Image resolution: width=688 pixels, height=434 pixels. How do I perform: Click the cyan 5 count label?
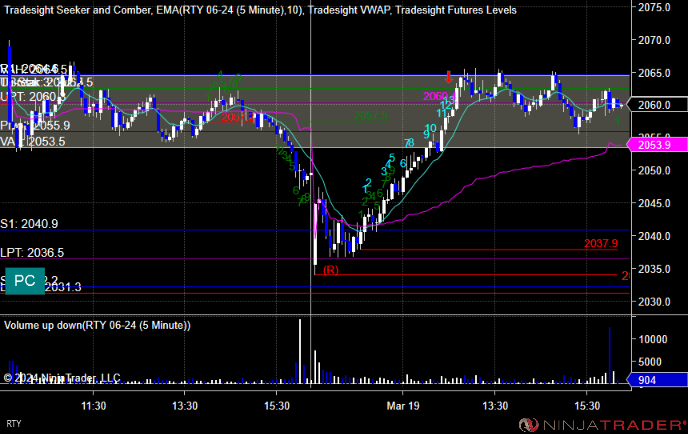pos(392,158)
